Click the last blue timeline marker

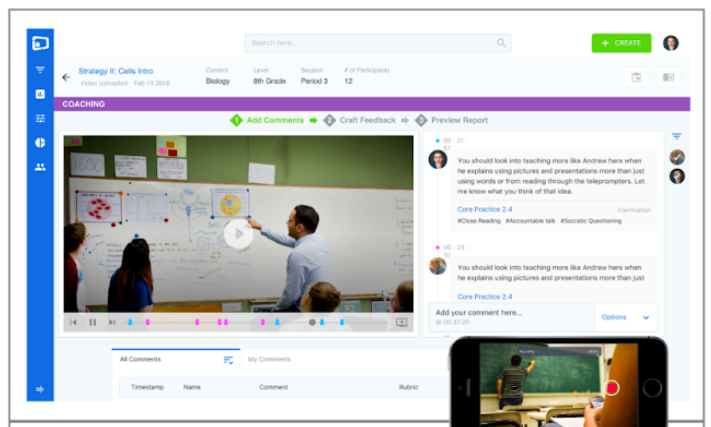click(342, 322)
